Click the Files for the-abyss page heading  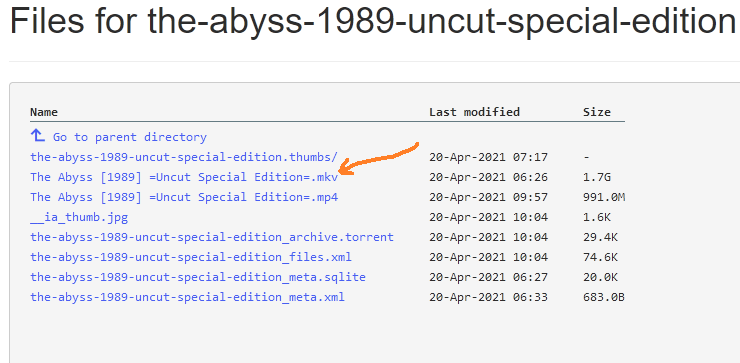[374, 22]
